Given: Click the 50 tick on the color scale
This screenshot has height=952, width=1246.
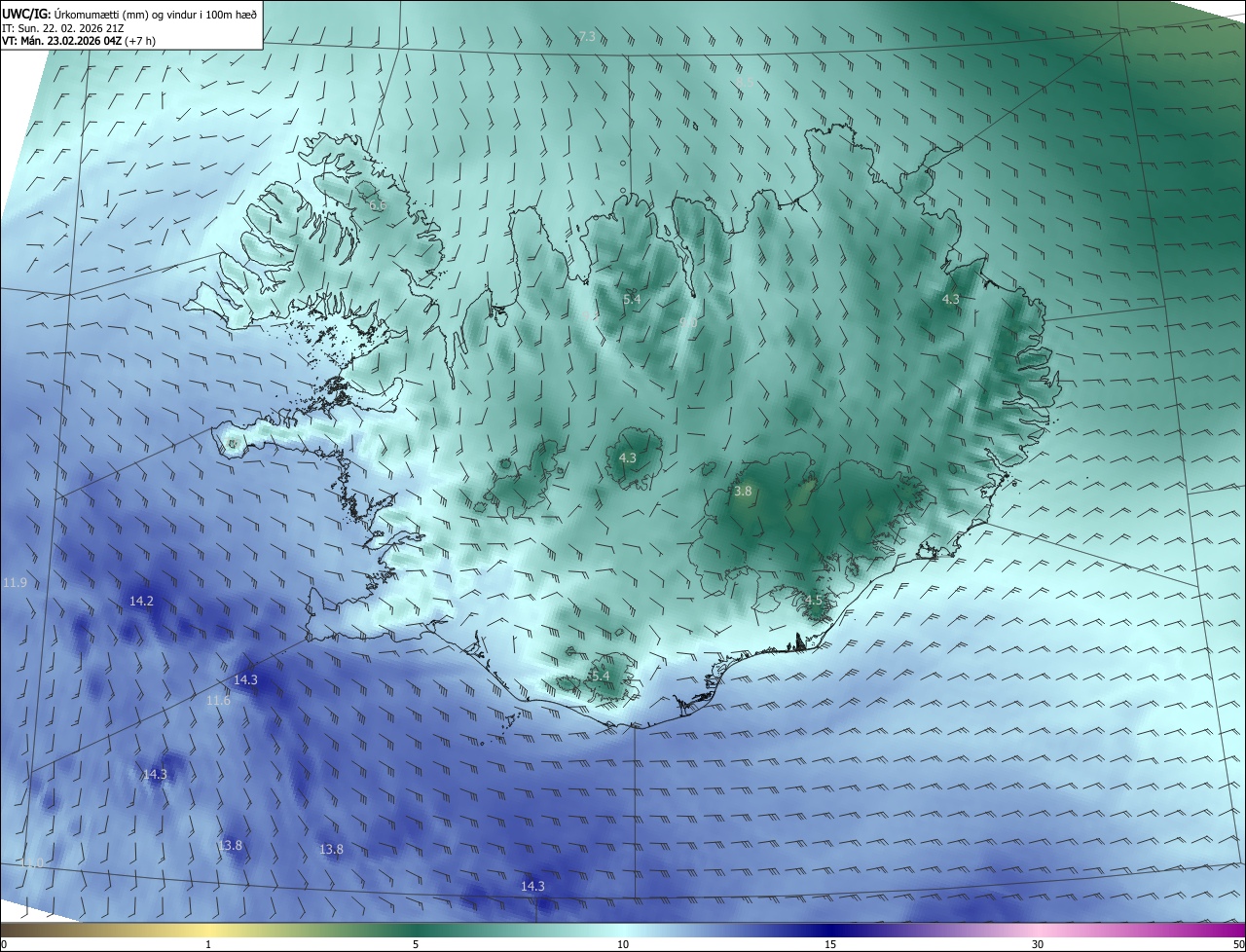Looking at the screenshot, I should [1238, 944].
